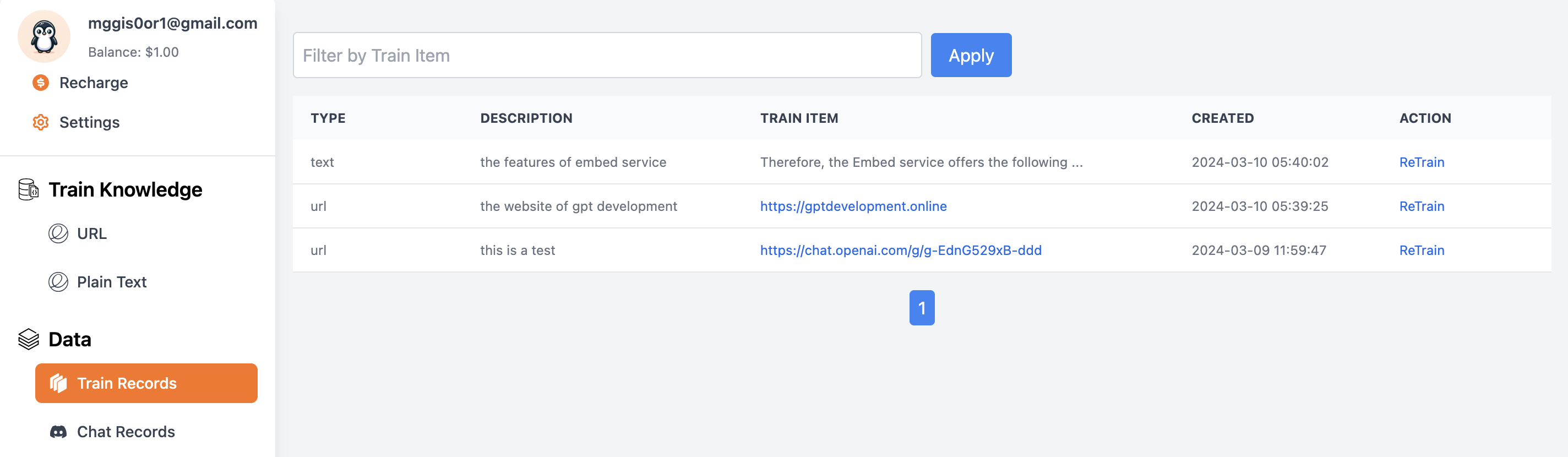The height and width of the screenshot is (457, 1568).
Task: Click the Train Knowledge database icon
Action: click(29, 190)
